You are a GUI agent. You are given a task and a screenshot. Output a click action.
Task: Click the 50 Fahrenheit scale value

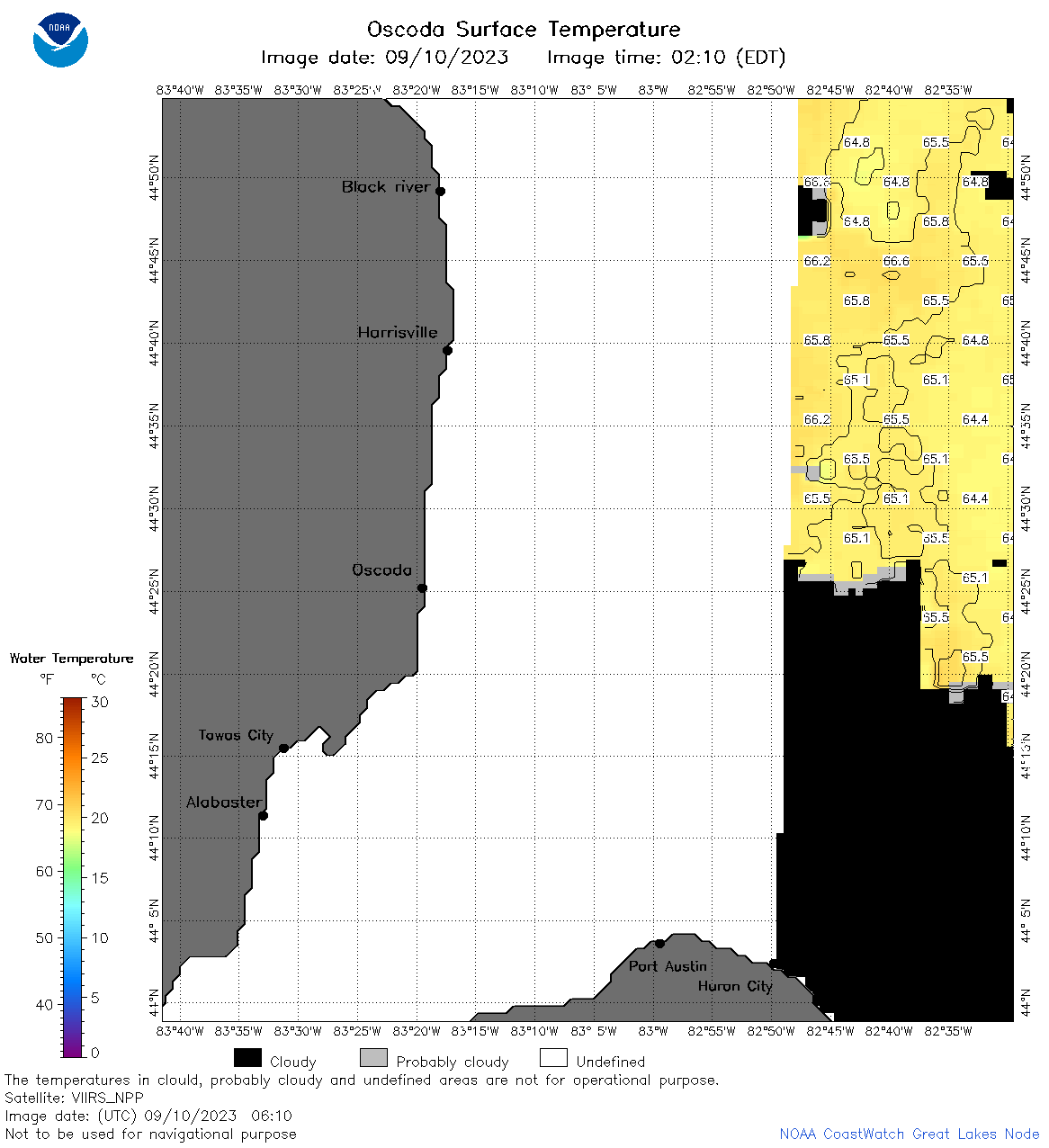(x=44, y=937)
